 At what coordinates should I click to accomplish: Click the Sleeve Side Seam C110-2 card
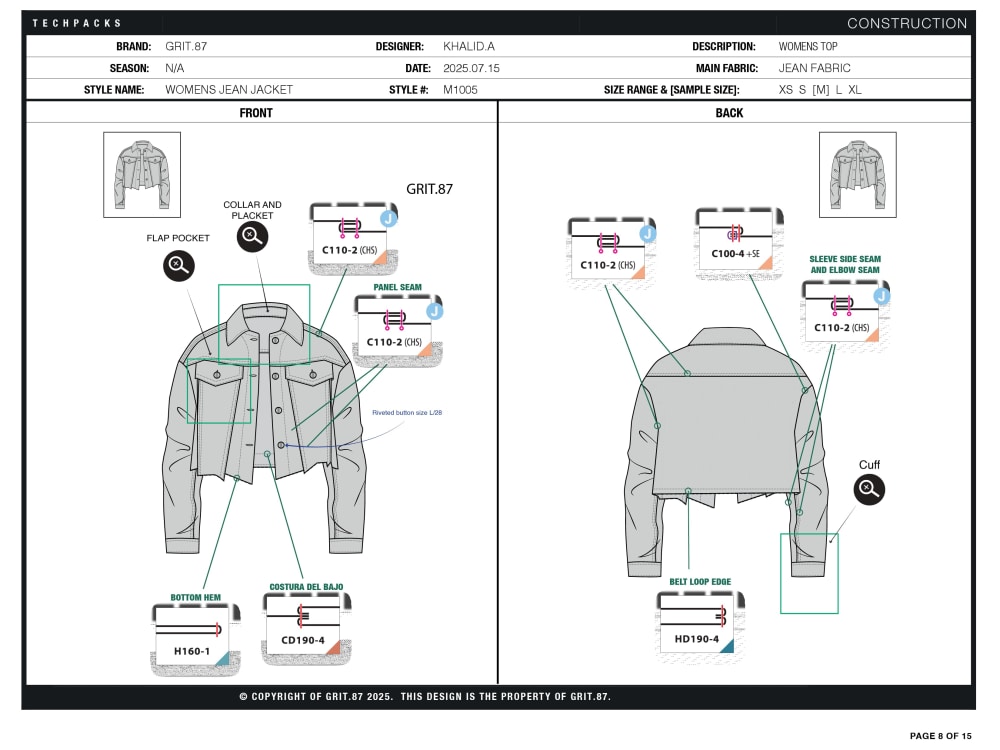(846, 316)
